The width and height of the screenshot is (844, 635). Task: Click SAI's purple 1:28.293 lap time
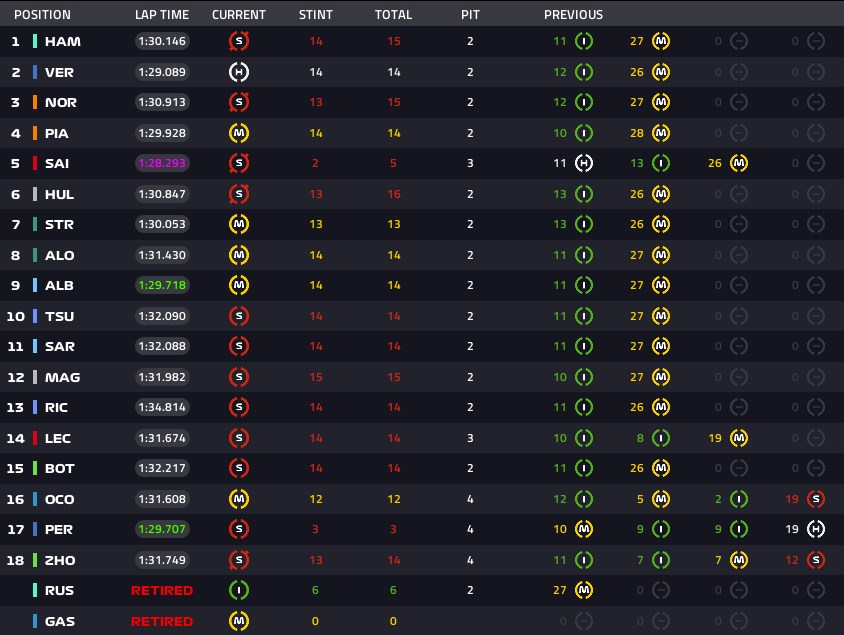[162, 163]
